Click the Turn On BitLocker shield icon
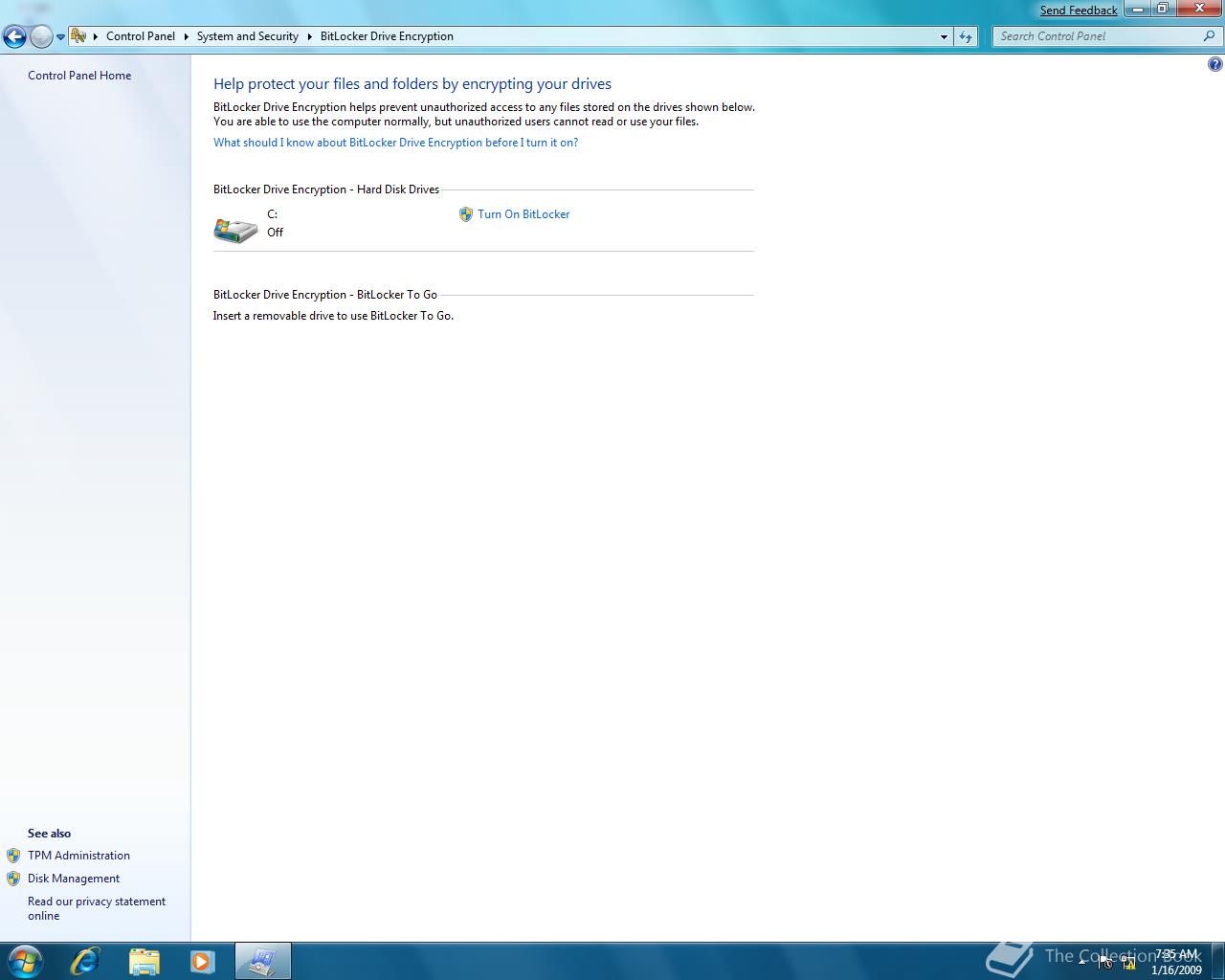 466,214
